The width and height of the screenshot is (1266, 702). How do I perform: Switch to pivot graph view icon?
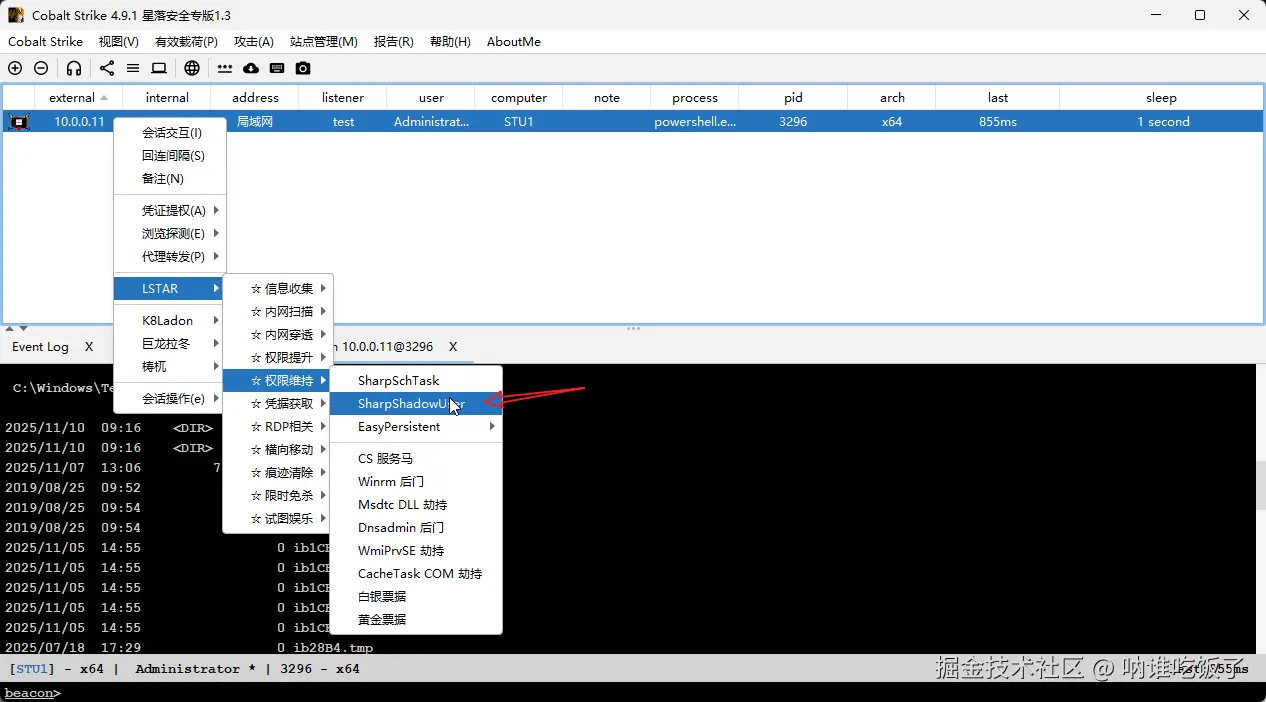107,68
